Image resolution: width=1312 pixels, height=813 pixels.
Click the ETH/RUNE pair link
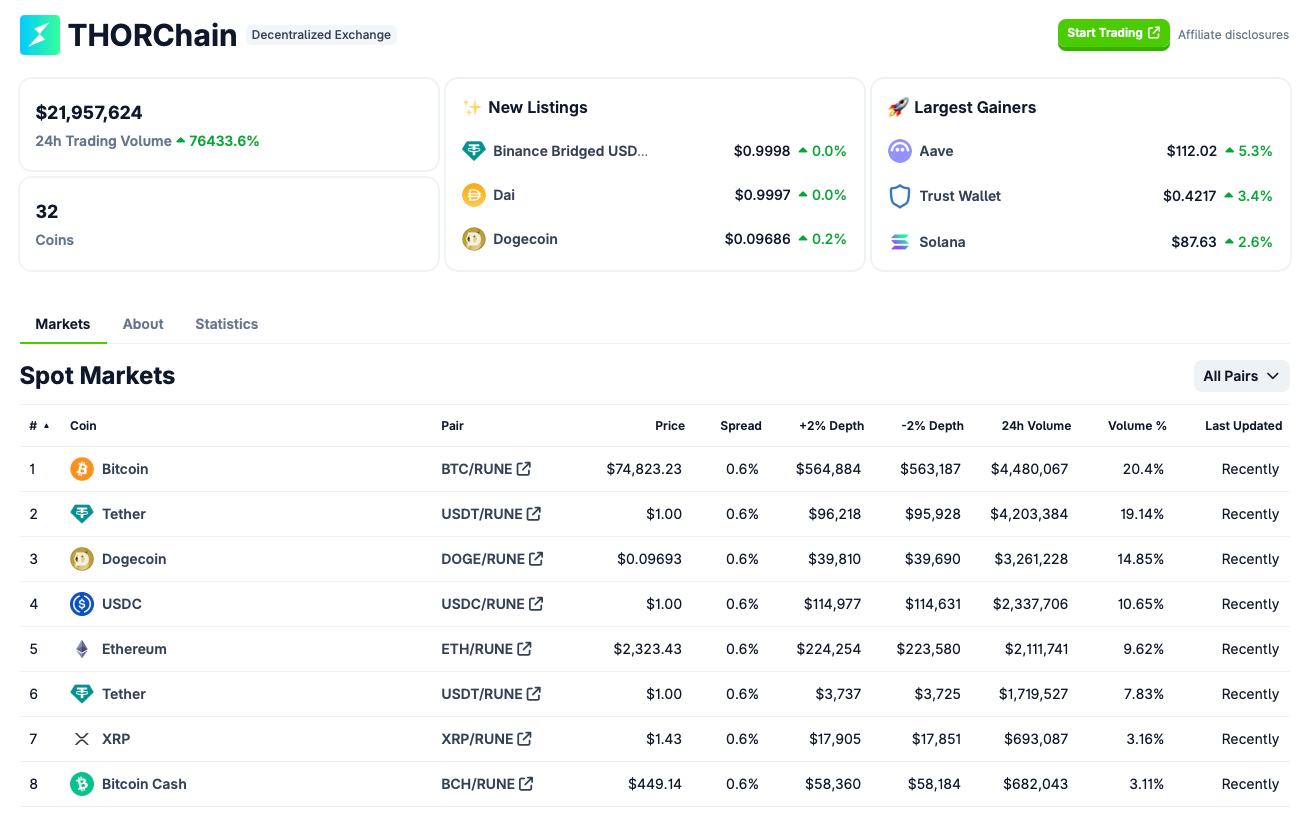[477, 649]
